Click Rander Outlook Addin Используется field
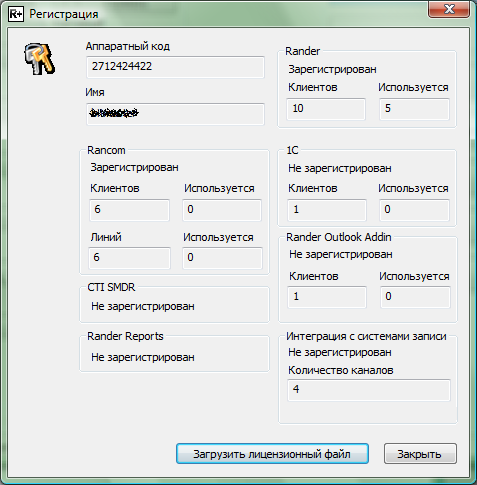The image size is (477, 485). tap(415, 297)
